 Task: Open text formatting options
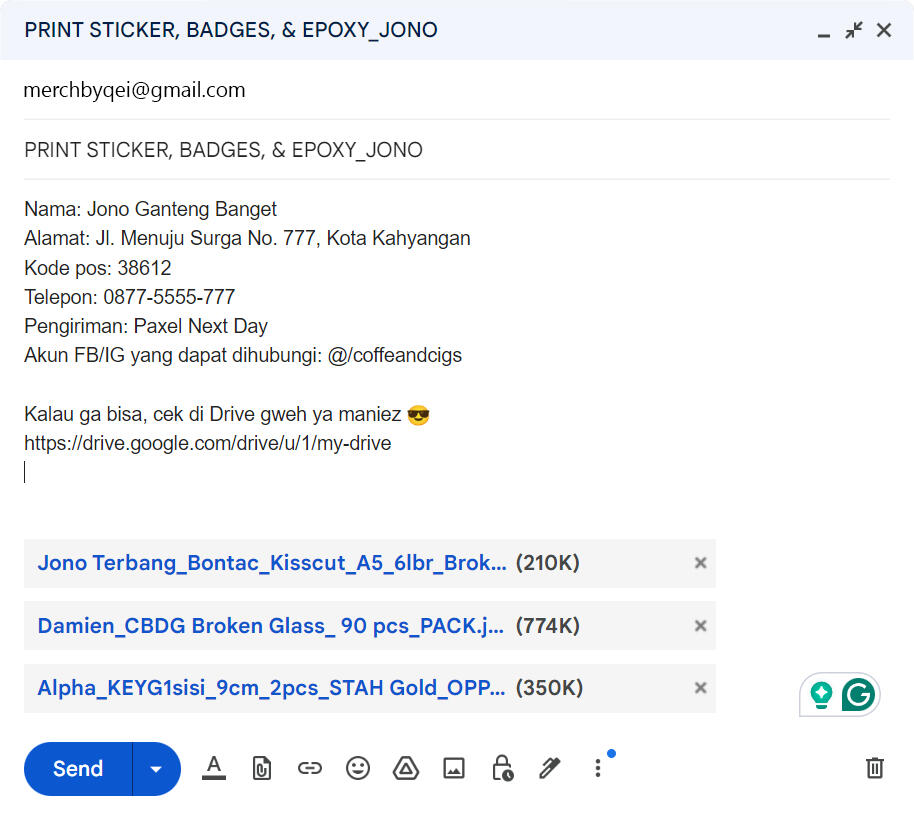point(213,768)
